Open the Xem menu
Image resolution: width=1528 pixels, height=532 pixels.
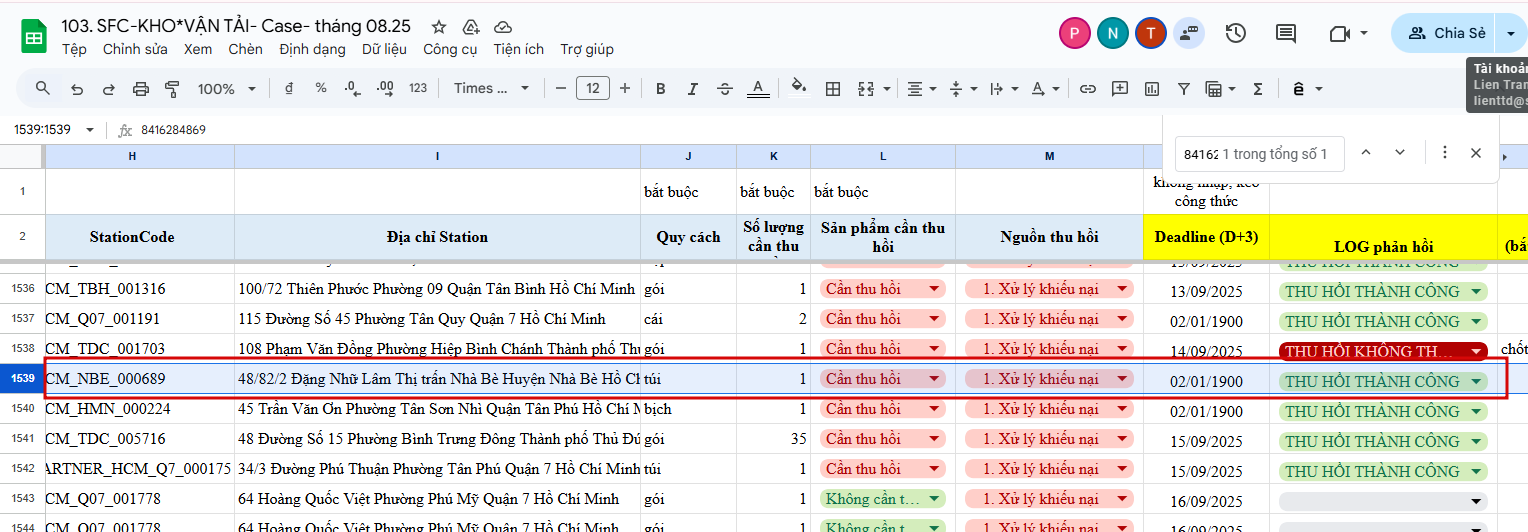coord(198,49)
